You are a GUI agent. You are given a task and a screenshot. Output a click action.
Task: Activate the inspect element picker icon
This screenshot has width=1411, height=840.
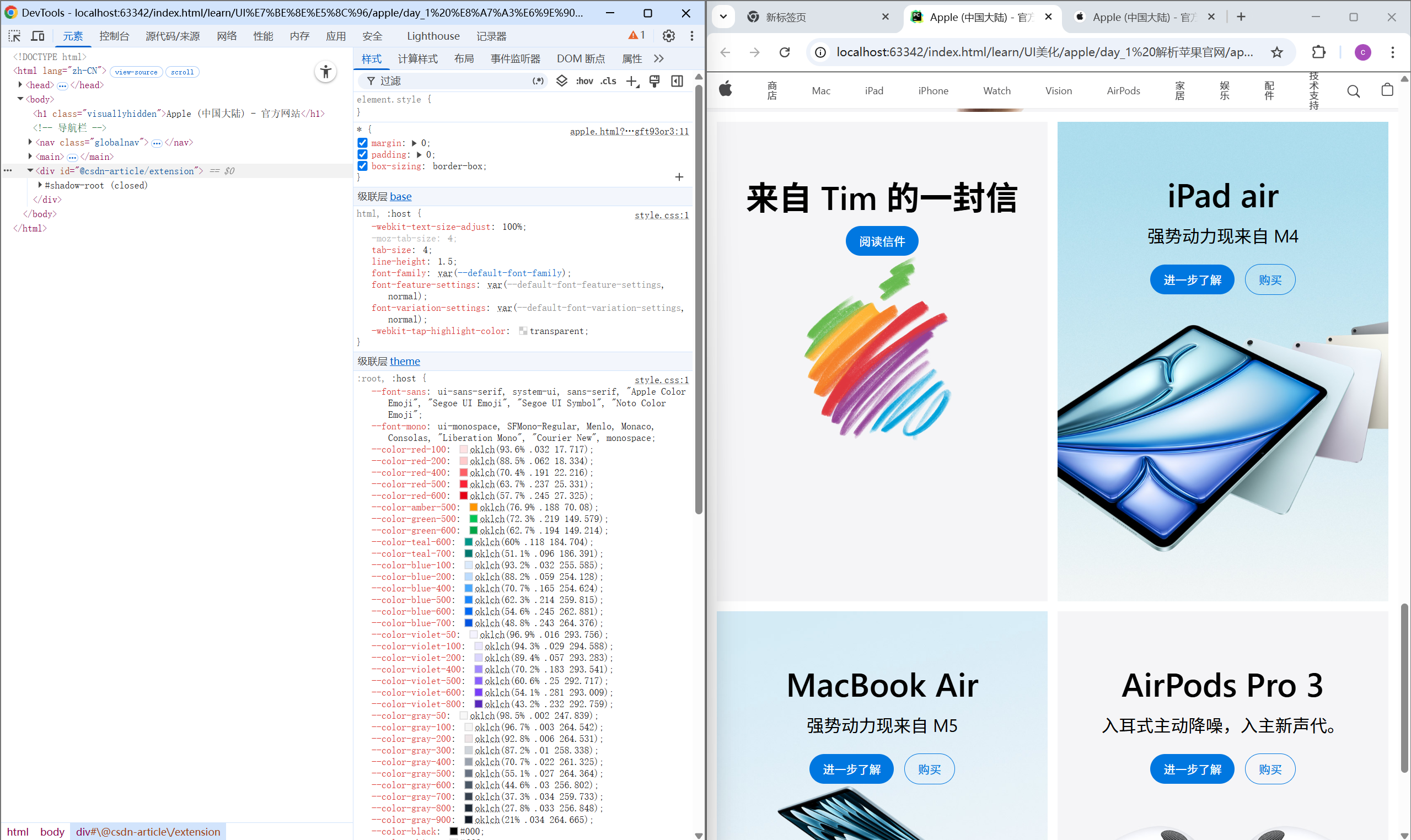(x=14, y=36)
